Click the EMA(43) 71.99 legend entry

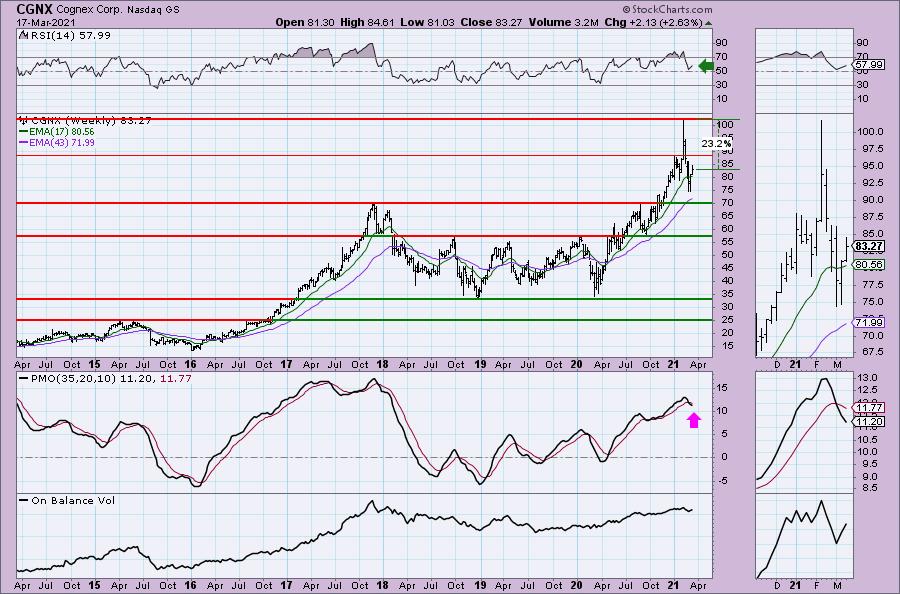click(57, 142)
